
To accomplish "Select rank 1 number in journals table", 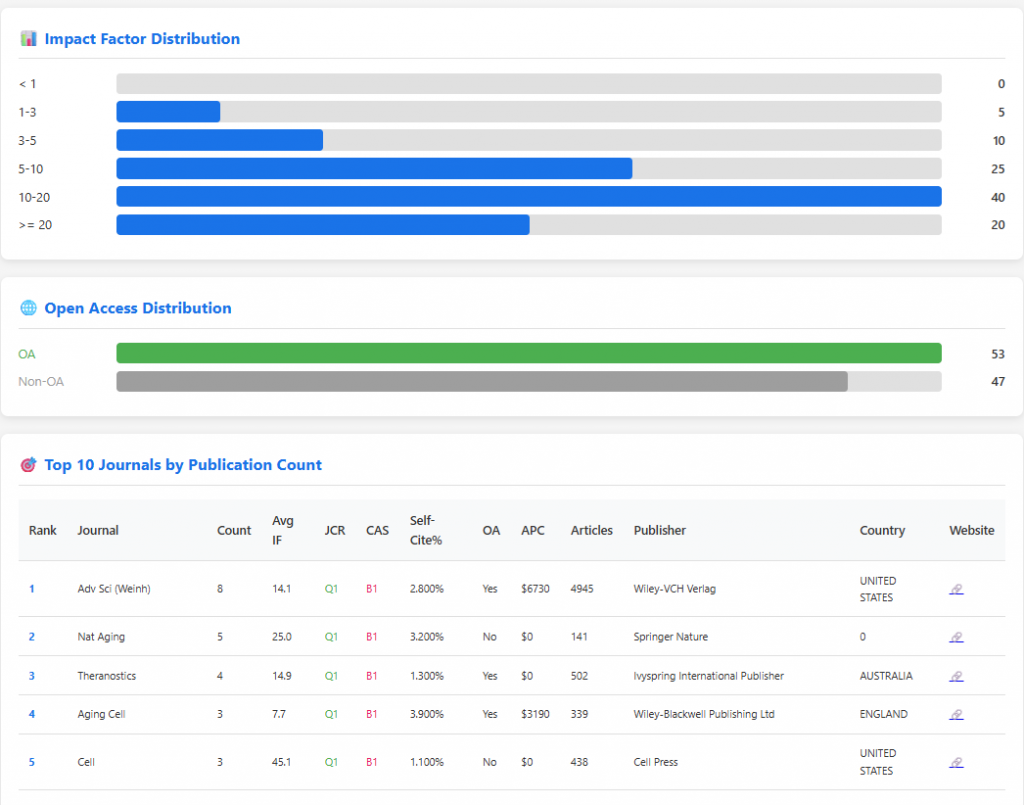I will (31, 589).
